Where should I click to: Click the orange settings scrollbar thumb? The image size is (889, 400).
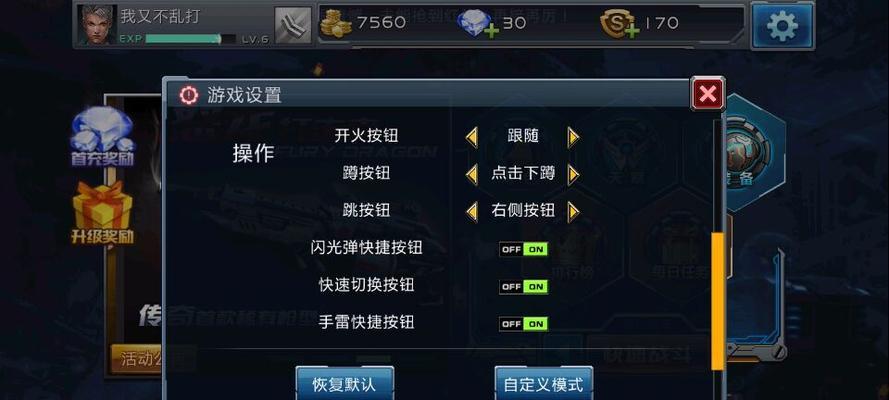[x=718, y=300]
